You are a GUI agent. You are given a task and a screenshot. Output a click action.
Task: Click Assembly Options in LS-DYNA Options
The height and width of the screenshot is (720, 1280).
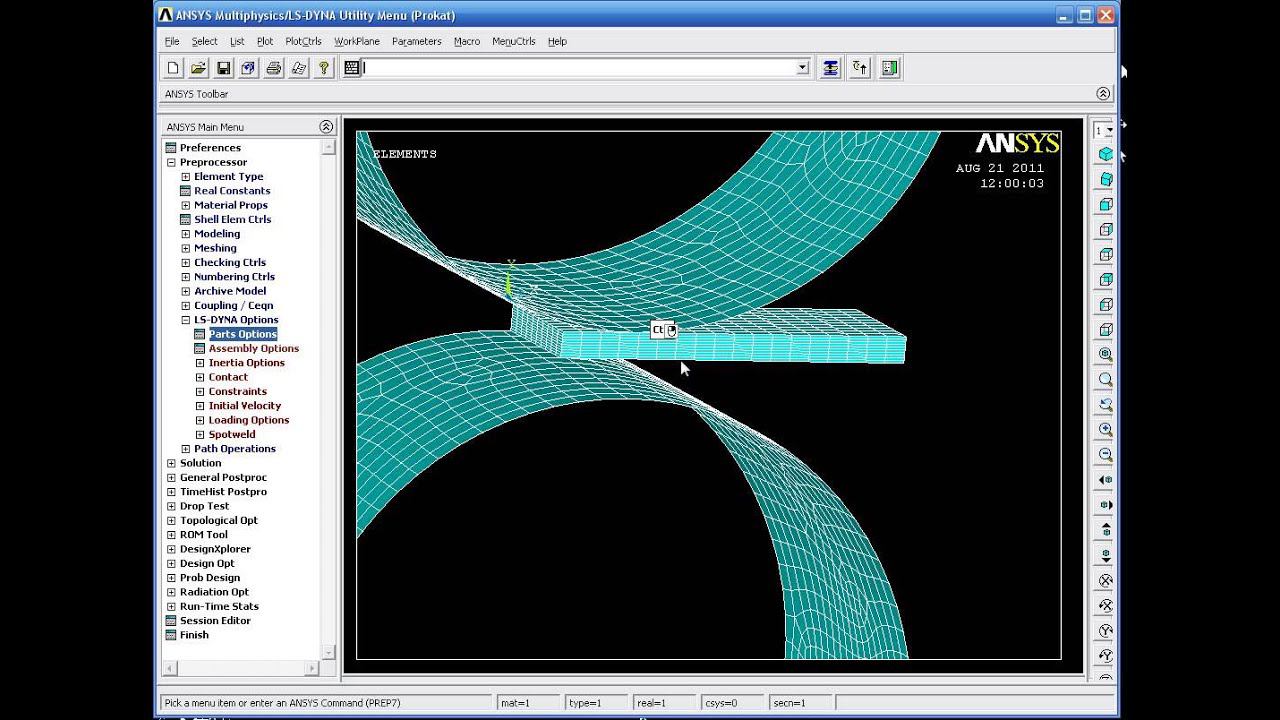(x=253, y=349)
